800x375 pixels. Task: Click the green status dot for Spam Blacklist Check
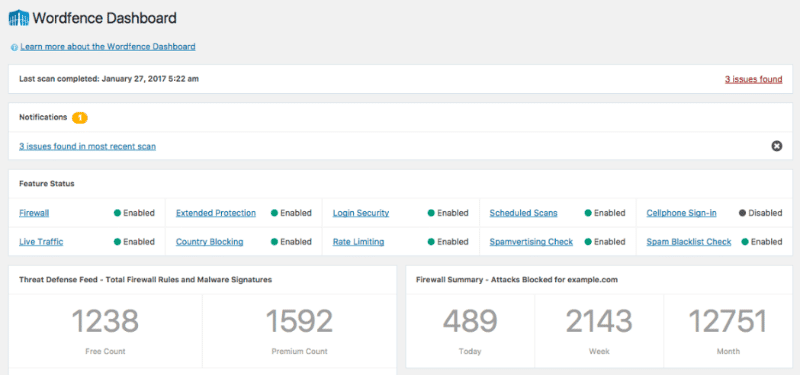(744, 242)
